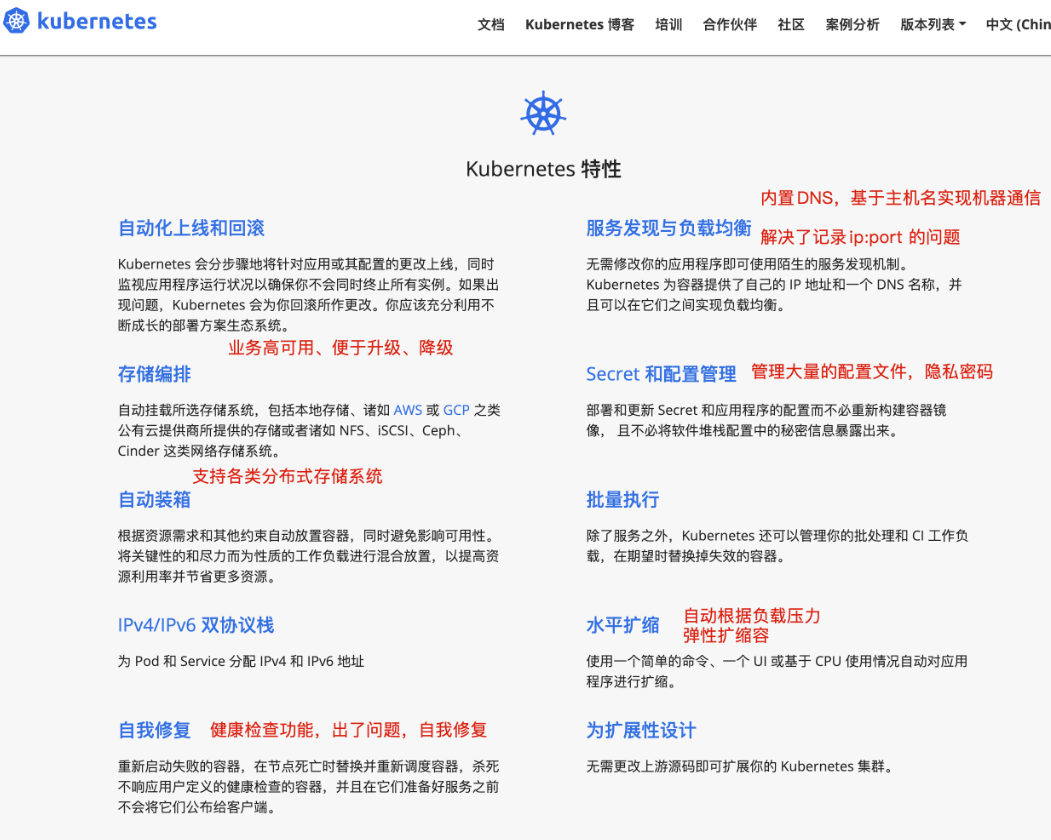Click the Kubernetes 特性 title text
This screenshot has height=840, width=1051.
click(544, 169)
